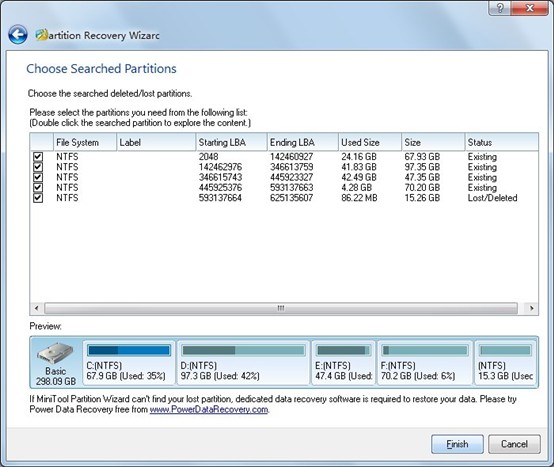This screenshot has width=554, height=467.
Task: Click the horizontal scrollbar thumb
Action: click(281, 308)
